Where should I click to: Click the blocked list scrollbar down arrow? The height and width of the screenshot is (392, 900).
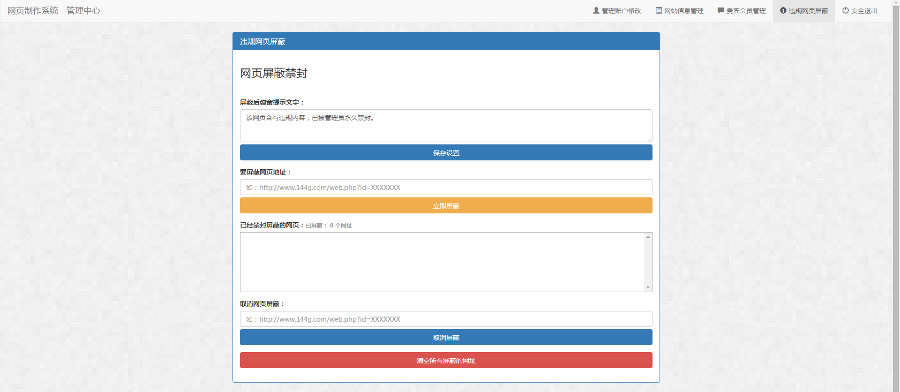[648, 287]
